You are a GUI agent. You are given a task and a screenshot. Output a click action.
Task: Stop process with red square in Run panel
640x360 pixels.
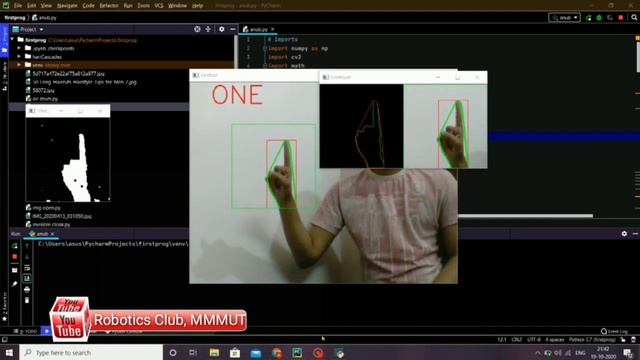point(15,257)
